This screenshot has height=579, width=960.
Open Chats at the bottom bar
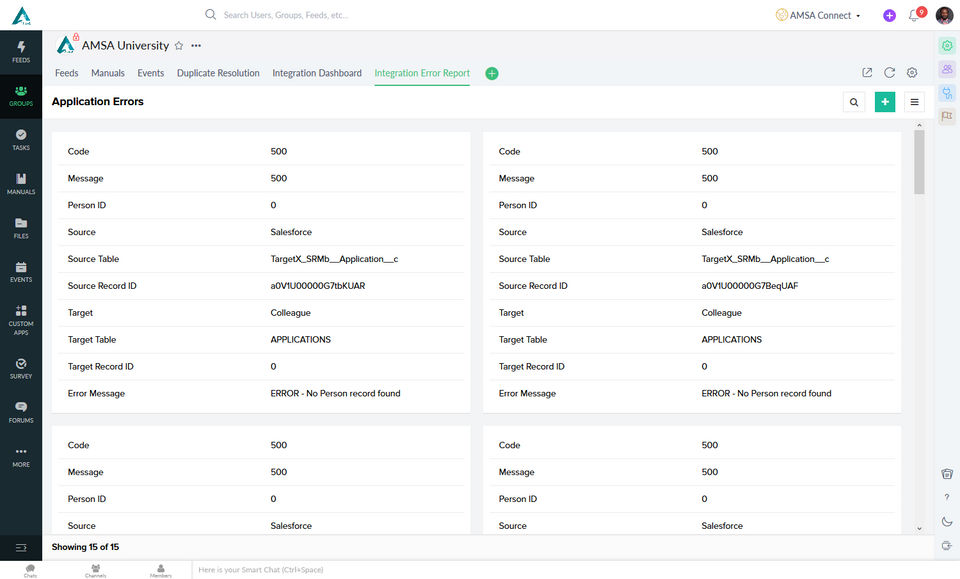(x=30, y=571)
